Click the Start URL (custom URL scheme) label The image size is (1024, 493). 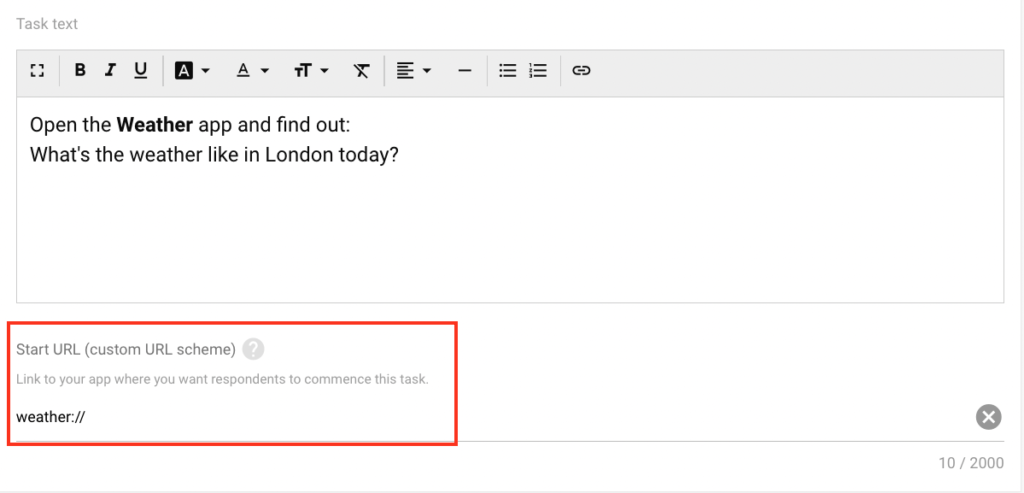tap(126, 349)
